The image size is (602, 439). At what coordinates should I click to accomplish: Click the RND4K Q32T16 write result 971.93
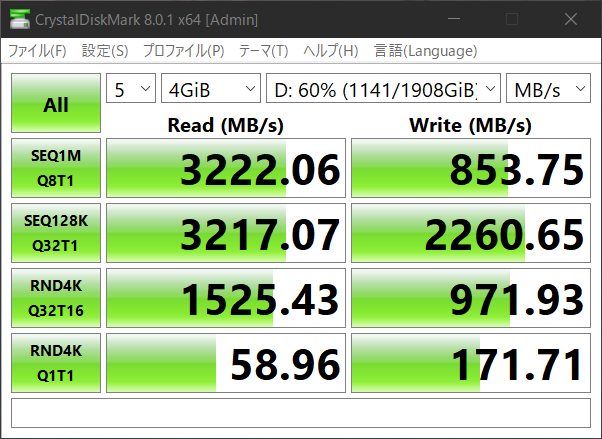click(x=471, y=298)
